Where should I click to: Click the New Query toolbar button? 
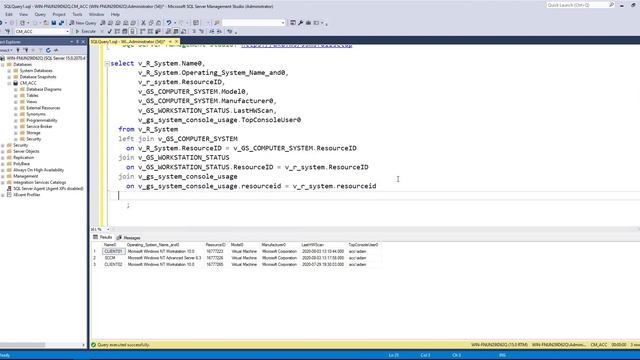[83, 23]
